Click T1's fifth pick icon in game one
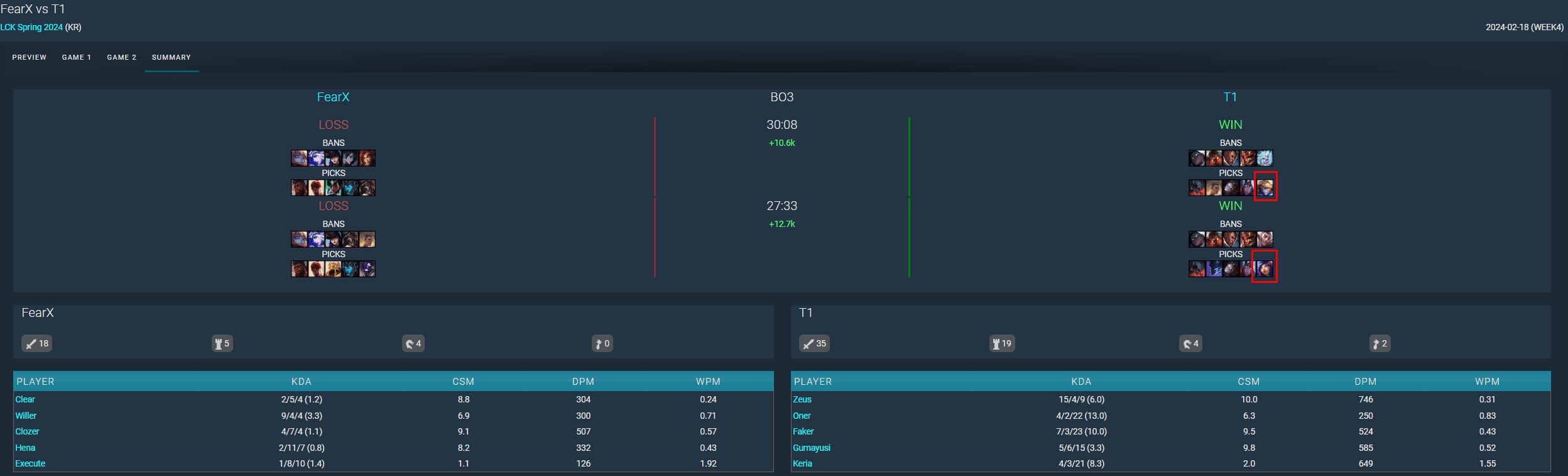 (1265, 187)
